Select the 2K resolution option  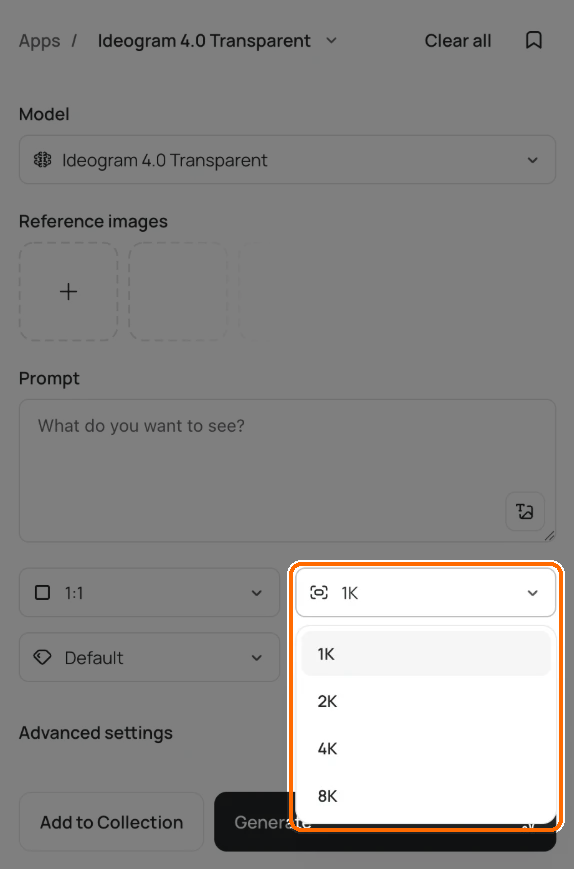426,702
